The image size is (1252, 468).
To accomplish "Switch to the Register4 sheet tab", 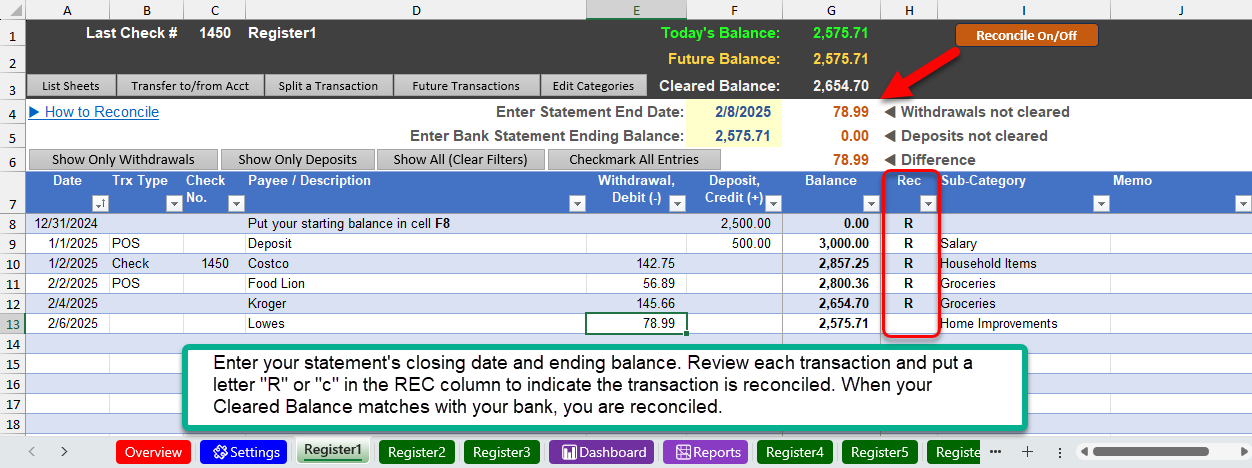I will pyautogui.click(x=795, y=452).
